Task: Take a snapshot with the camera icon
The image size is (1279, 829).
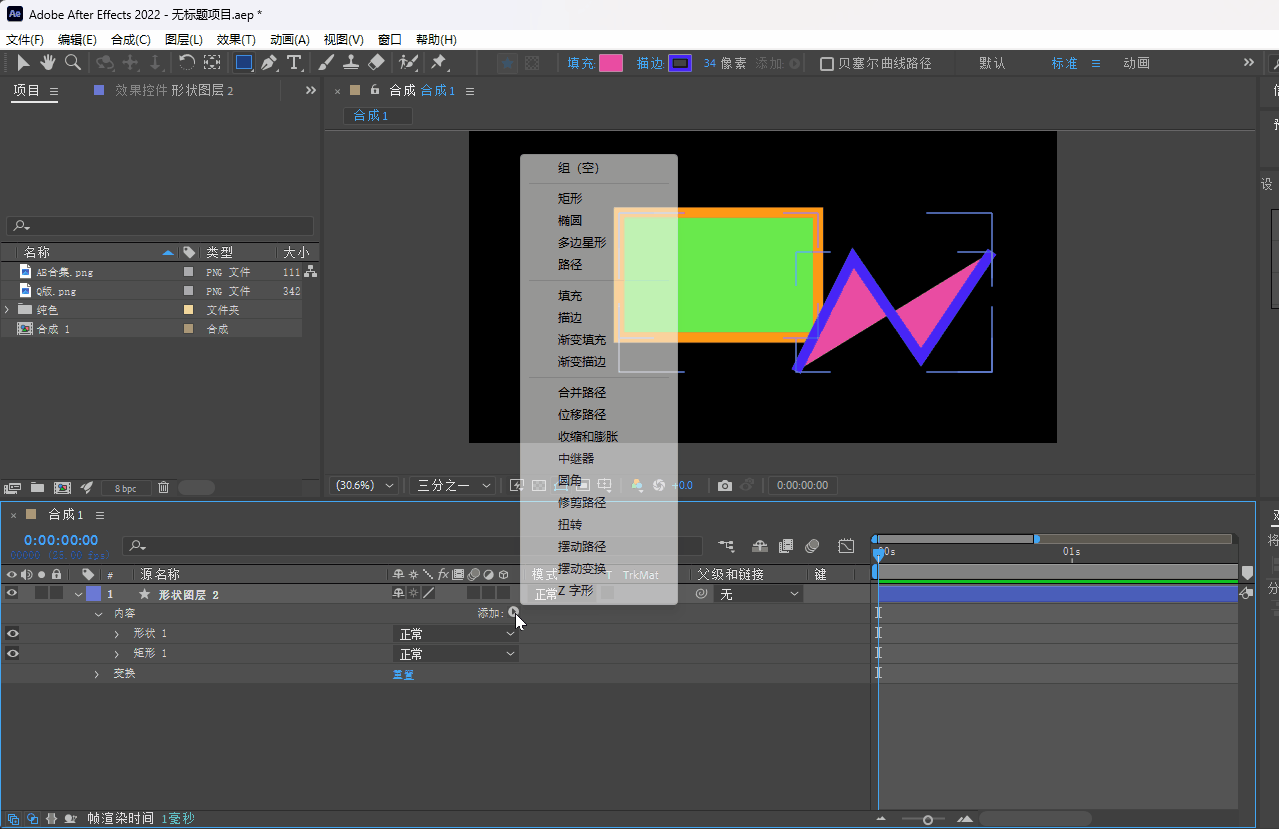Action: (x=725, y=485)
